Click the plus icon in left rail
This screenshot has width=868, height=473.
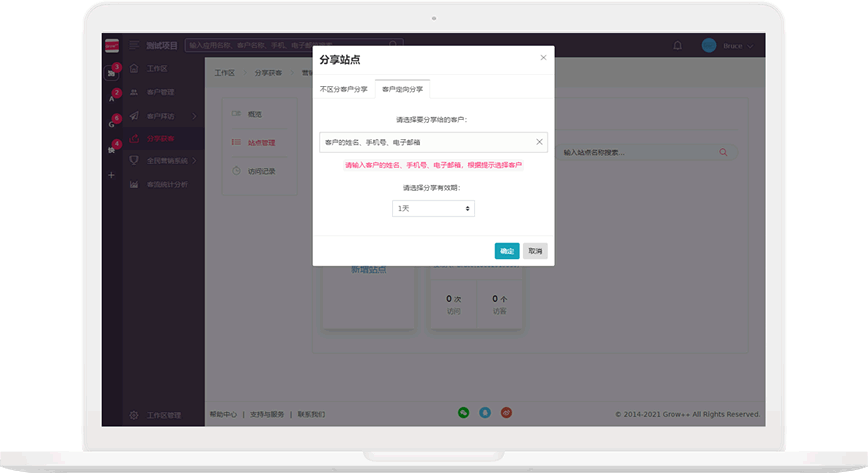click(x=111, y=175)
